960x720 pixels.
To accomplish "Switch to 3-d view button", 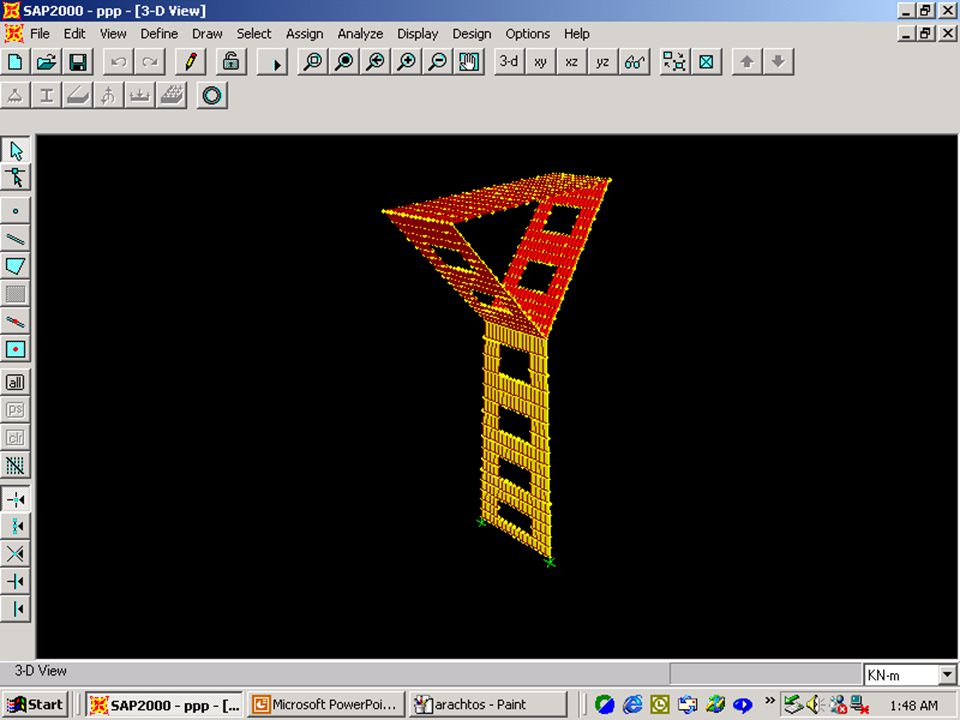I will point(509,62).
